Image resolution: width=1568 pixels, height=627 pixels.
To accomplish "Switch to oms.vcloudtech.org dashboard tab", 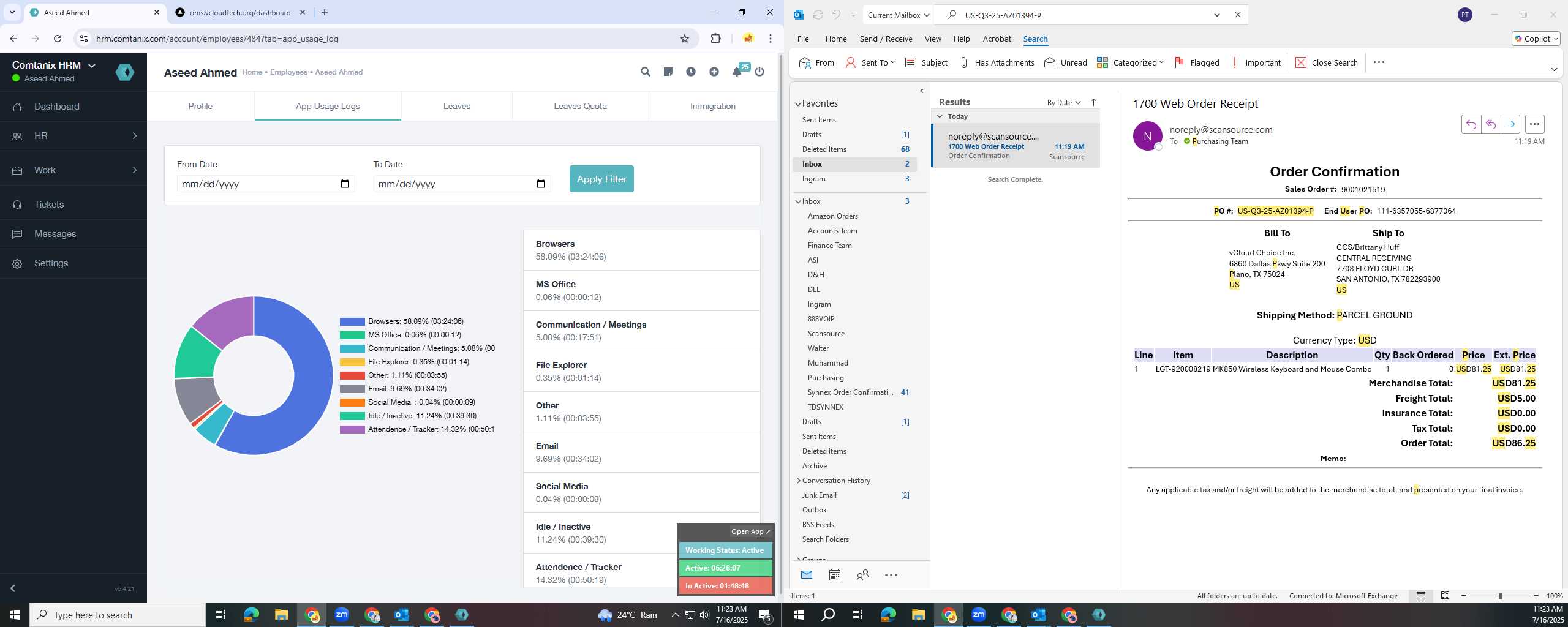I will point(240,12).
